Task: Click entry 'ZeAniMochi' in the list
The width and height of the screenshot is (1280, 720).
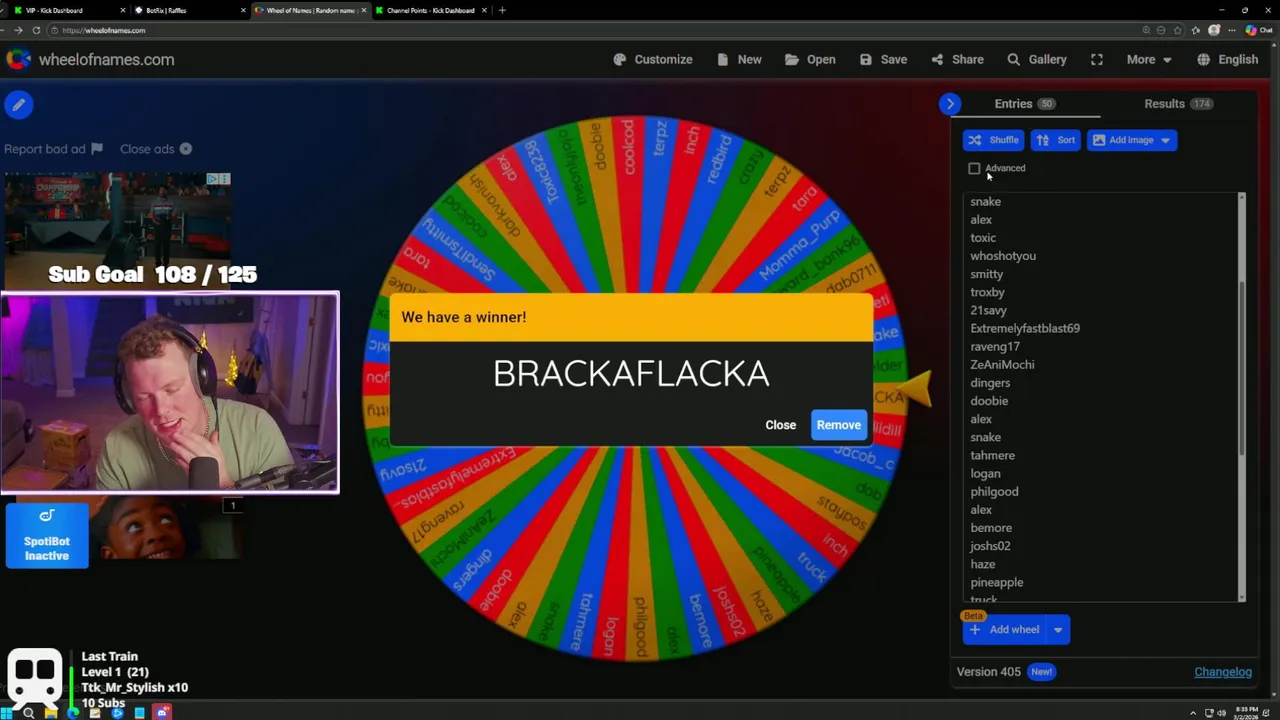Action: pos(1002,365)
